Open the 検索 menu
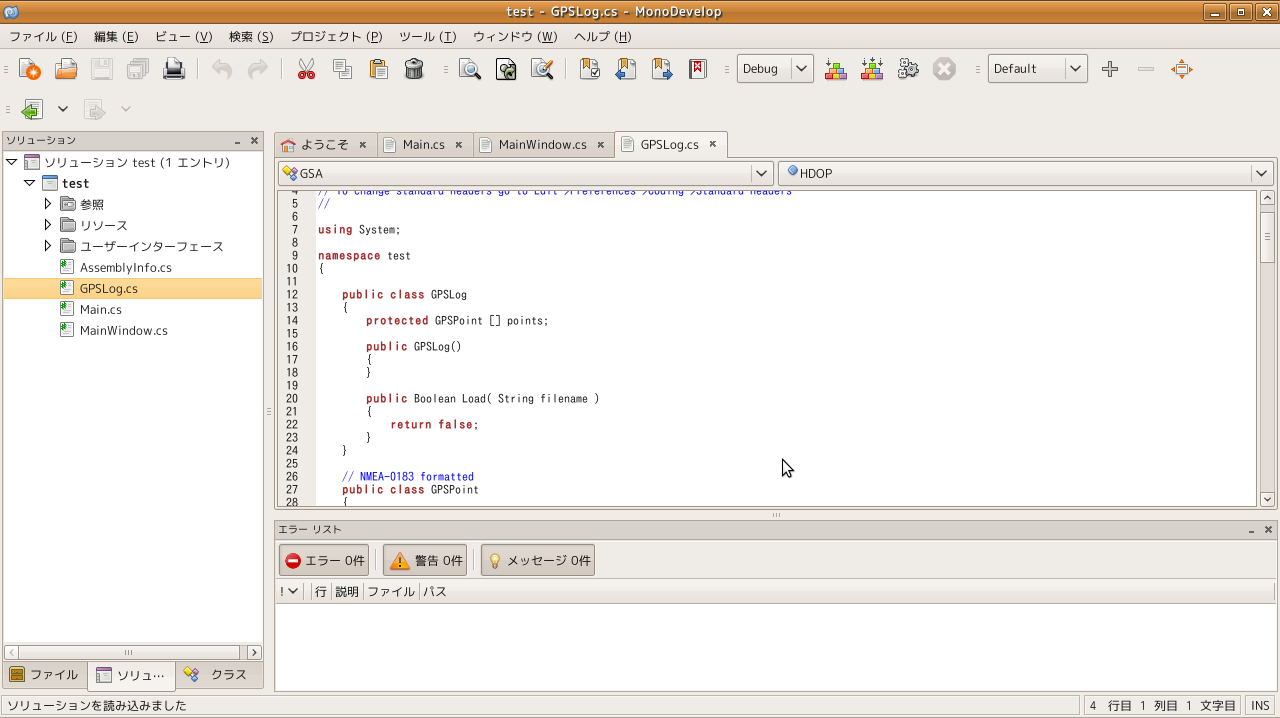Screen dimensions: 1280x718 [251, 37]
